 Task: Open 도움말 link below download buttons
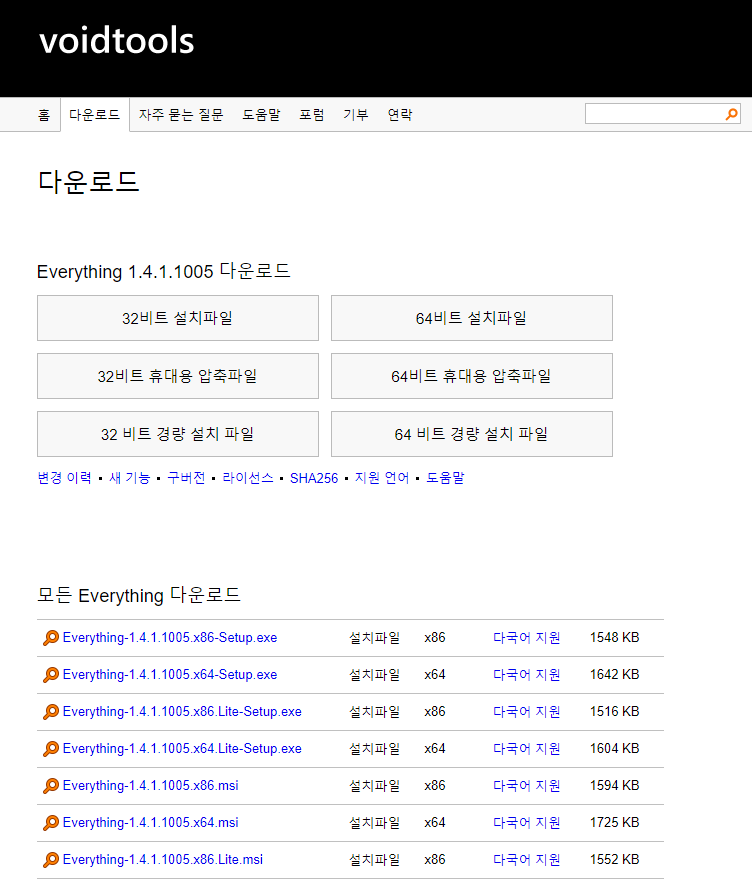tap(445, 478)
